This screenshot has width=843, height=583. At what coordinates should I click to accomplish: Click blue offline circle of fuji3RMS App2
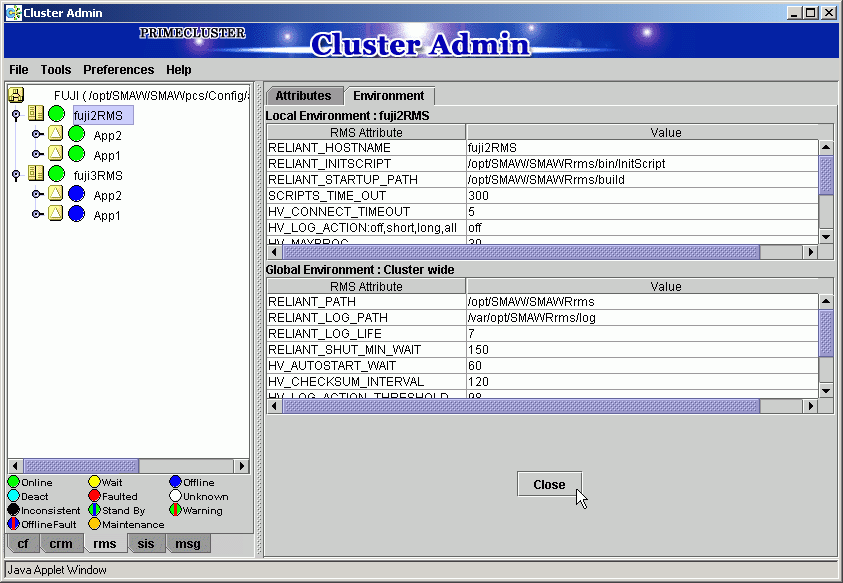point(77,194)
